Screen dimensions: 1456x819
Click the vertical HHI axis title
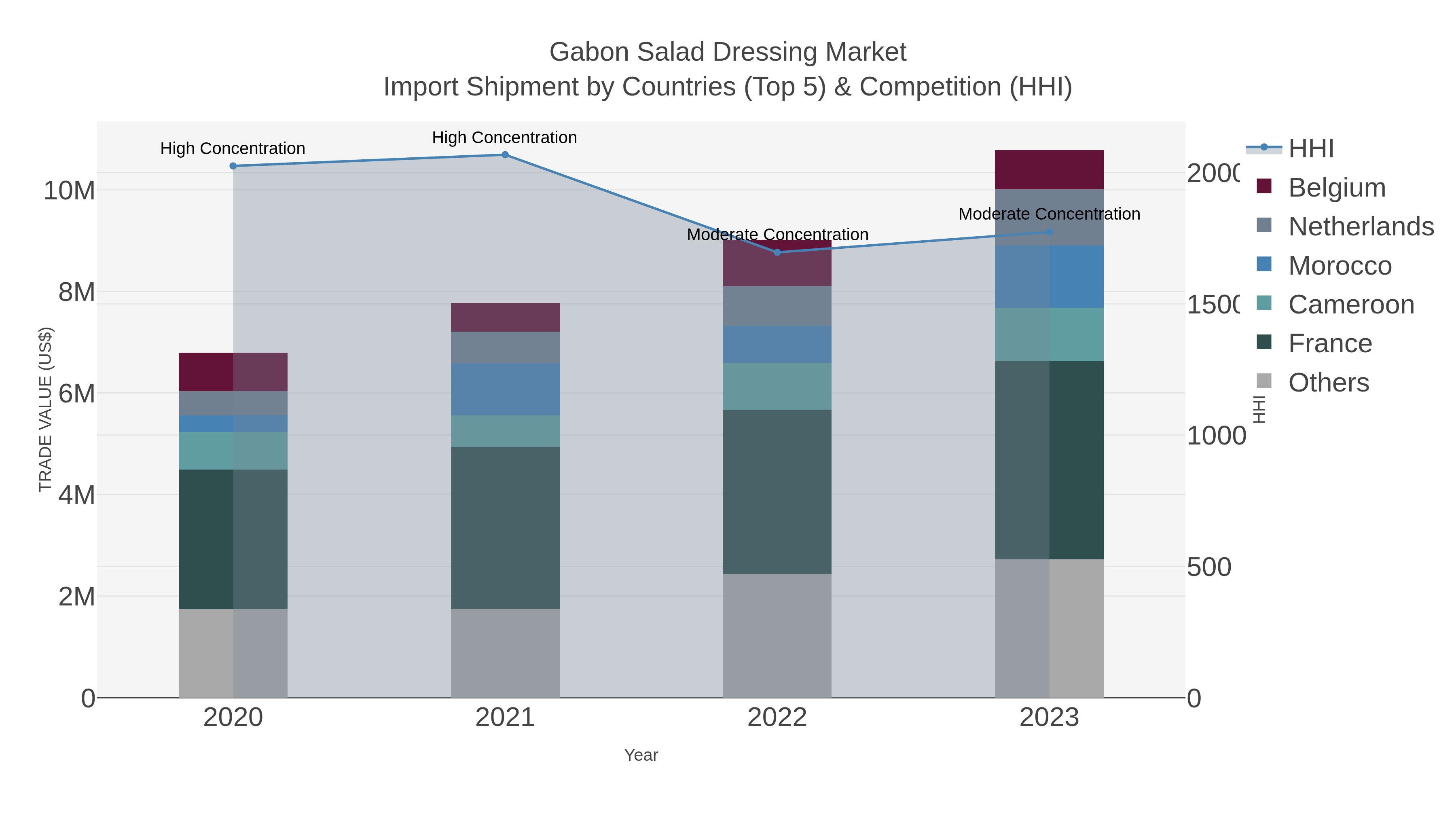click(1260, 410)
